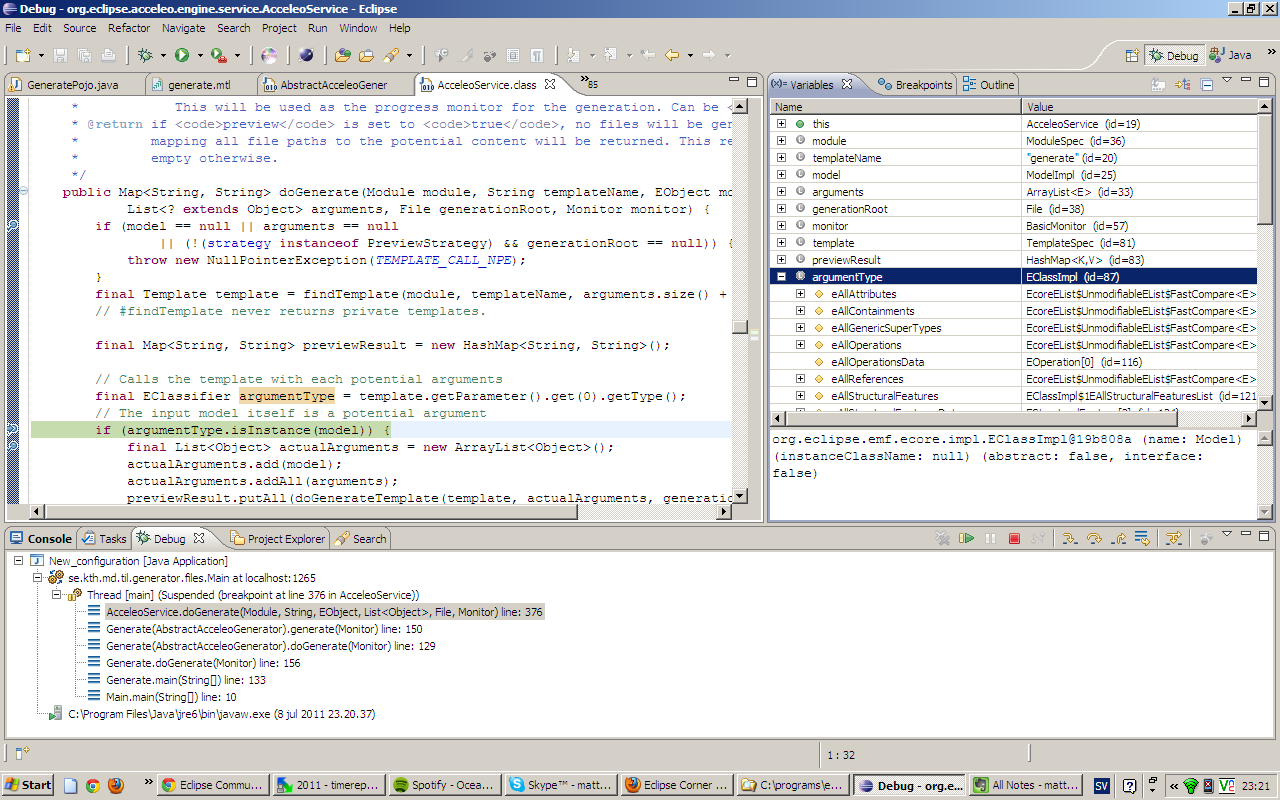Viewport: 1280px width, 800px height.
Task: Switch to the Tasks tab
Action: tap(104, 539)
